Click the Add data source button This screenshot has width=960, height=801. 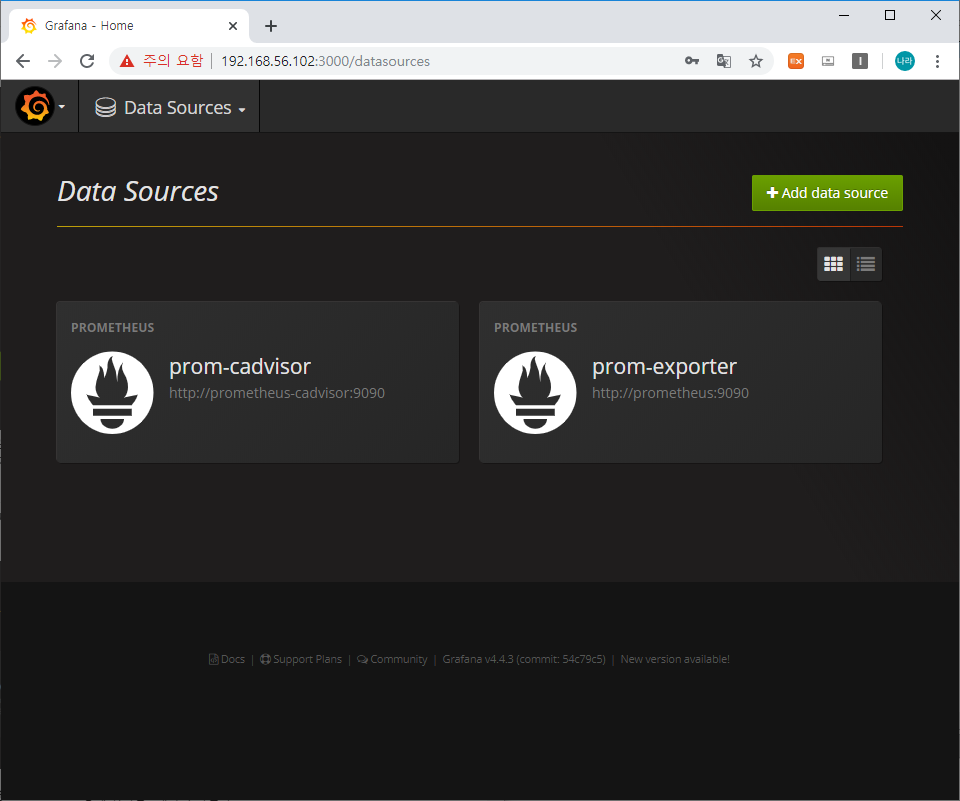pyautogui.click(x=827, y=193)
